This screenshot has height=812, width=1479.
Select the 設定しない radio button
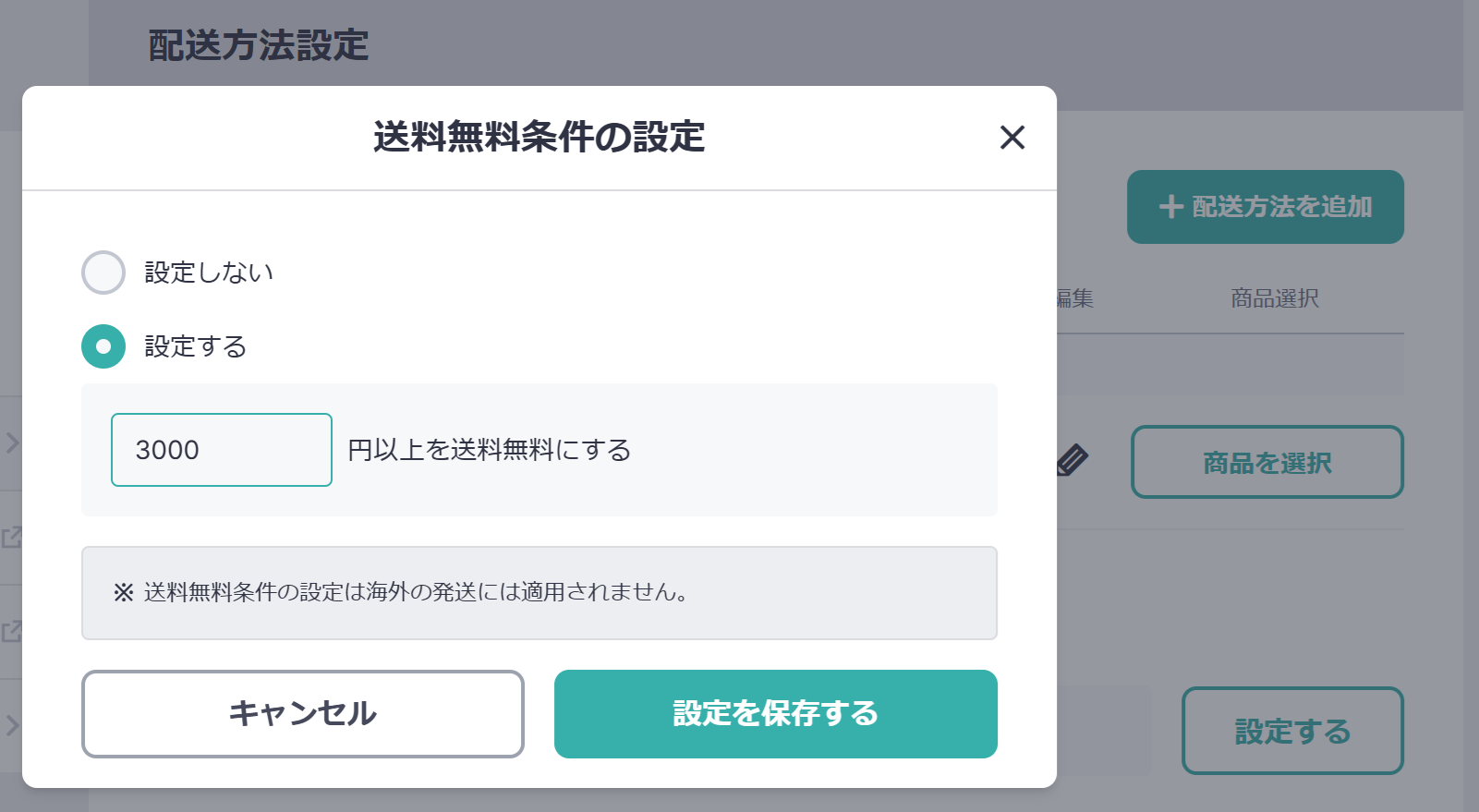pos(103,273)
